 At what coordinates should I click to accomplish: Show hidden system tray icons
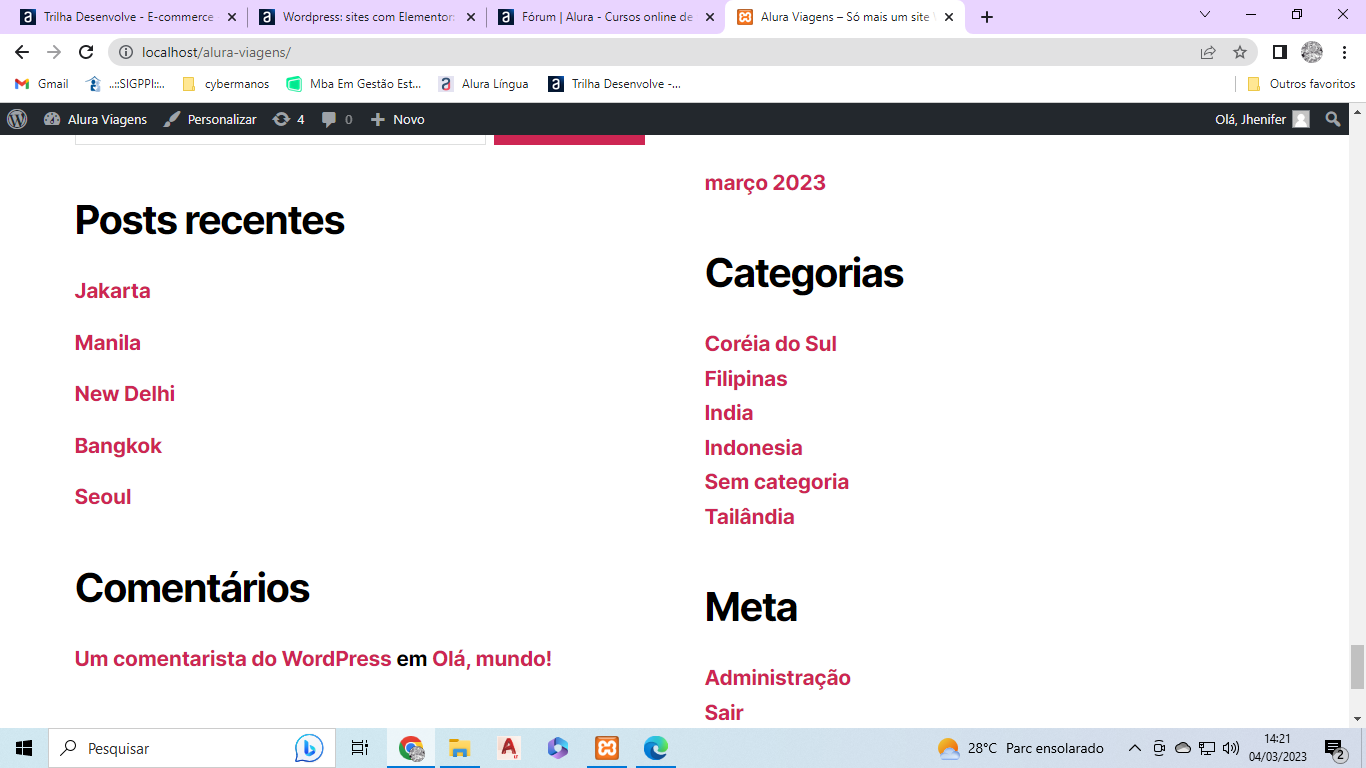tap(1135, 748)
